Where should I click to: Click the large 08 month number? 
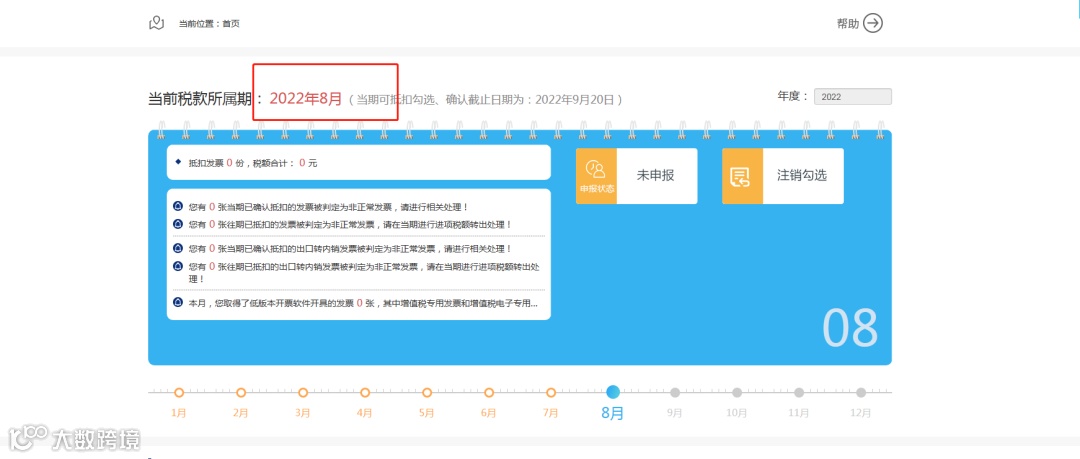click(851, 327)
